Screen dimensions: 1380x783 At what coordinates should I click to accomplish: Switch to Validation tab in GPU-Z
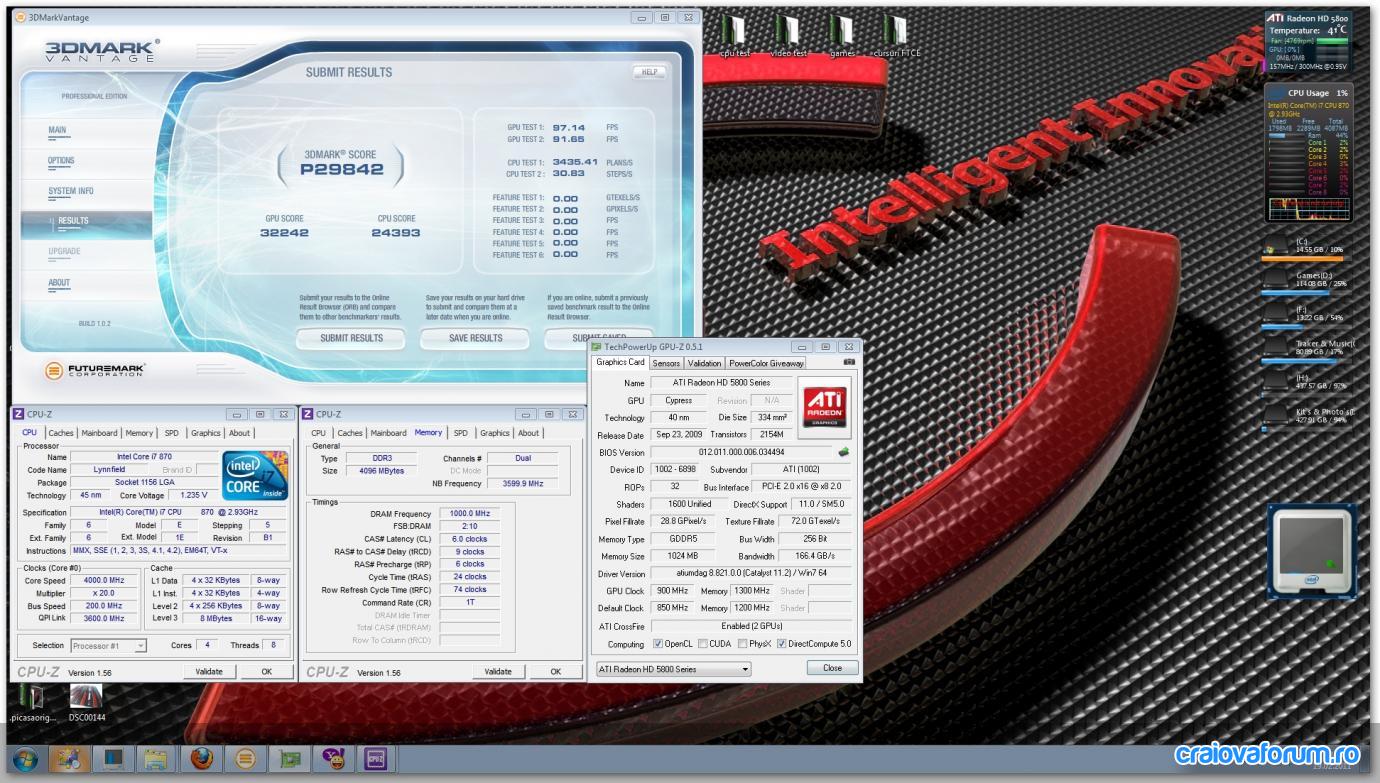(x=704, y=363)
